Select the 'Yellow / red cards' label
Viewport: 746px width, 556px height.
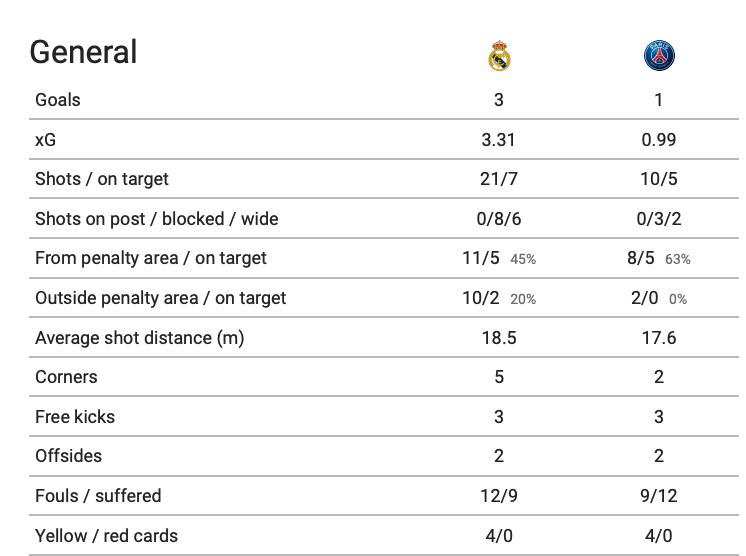click(106, 536)
